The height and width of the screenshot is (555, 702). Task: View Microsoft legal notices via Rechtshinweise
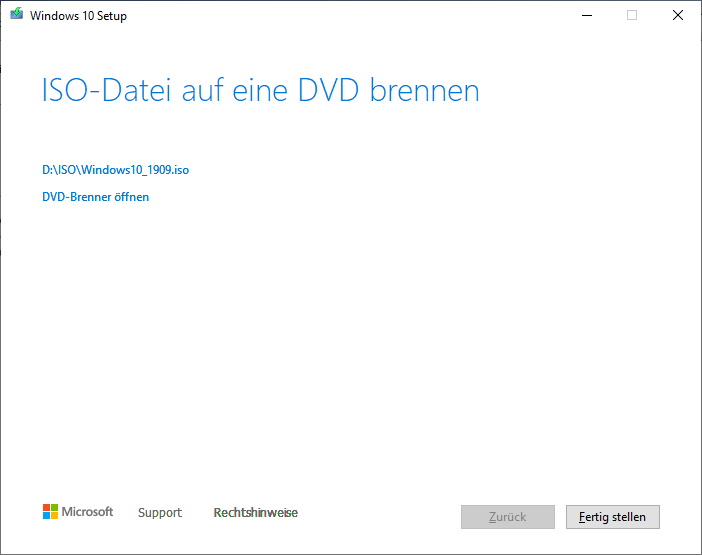(x=256, y=512)
